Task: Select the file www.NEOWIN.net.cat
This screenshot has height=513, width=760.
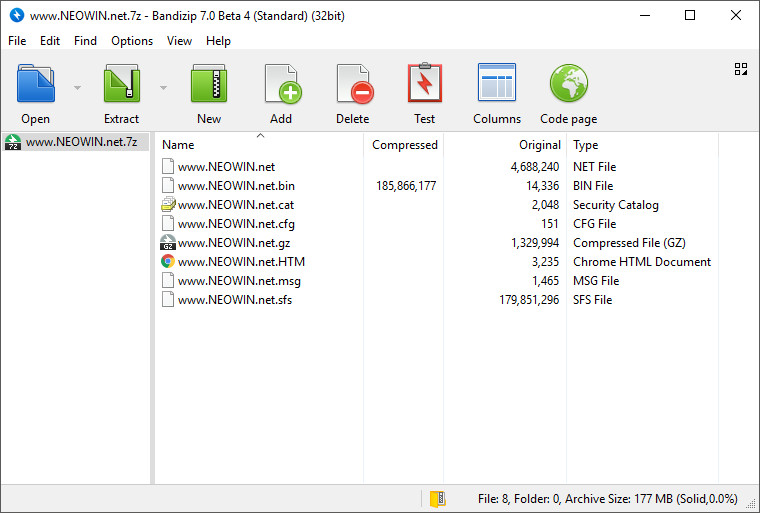Action: click(236, 205)
